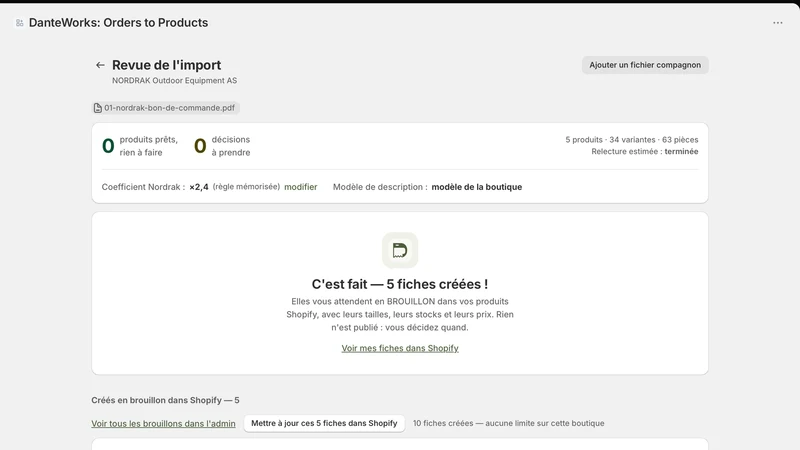
Task: Click the Elles vous attendent en BROUILLON paragraph
Action: coord(400,314)
